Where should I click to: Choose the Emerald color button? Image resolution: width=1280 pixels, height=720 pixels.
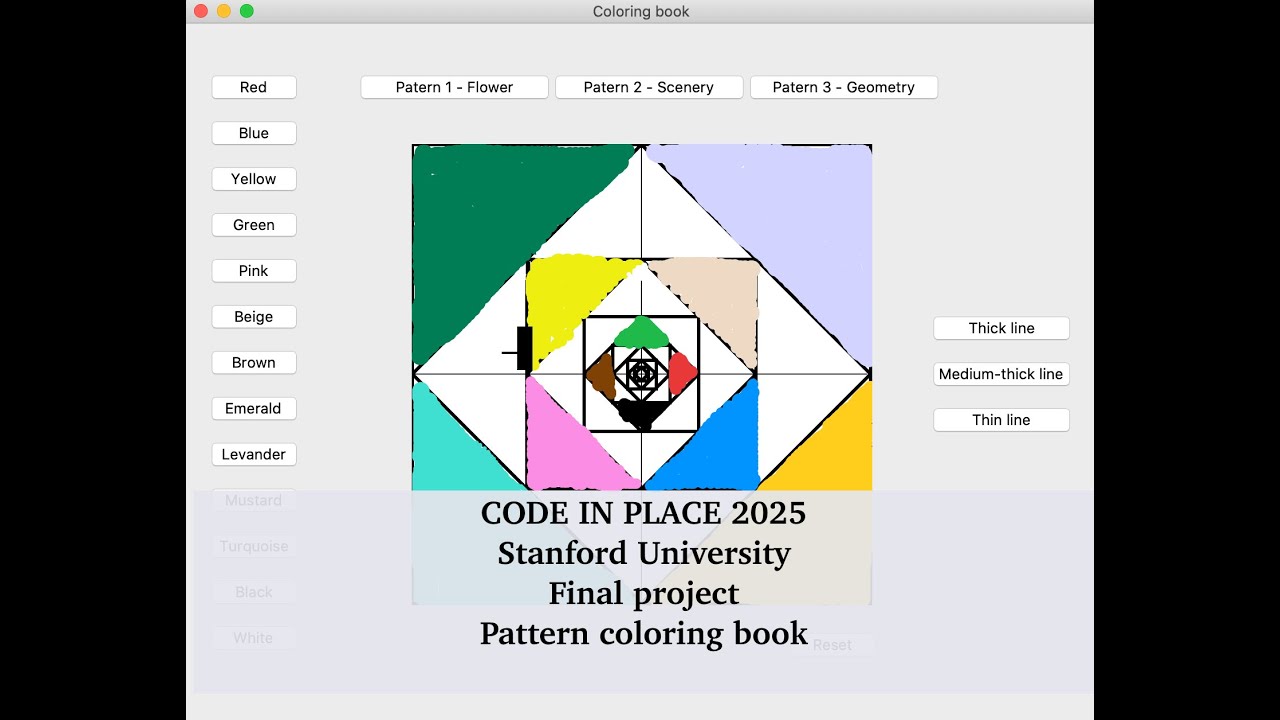click(x=254, y=409)
